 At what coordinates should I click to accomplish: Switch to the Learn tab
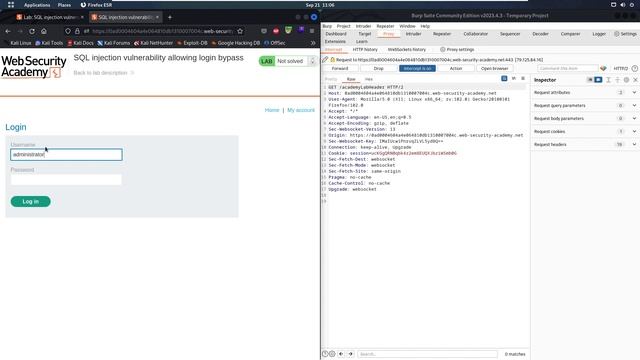pos(362,42)
